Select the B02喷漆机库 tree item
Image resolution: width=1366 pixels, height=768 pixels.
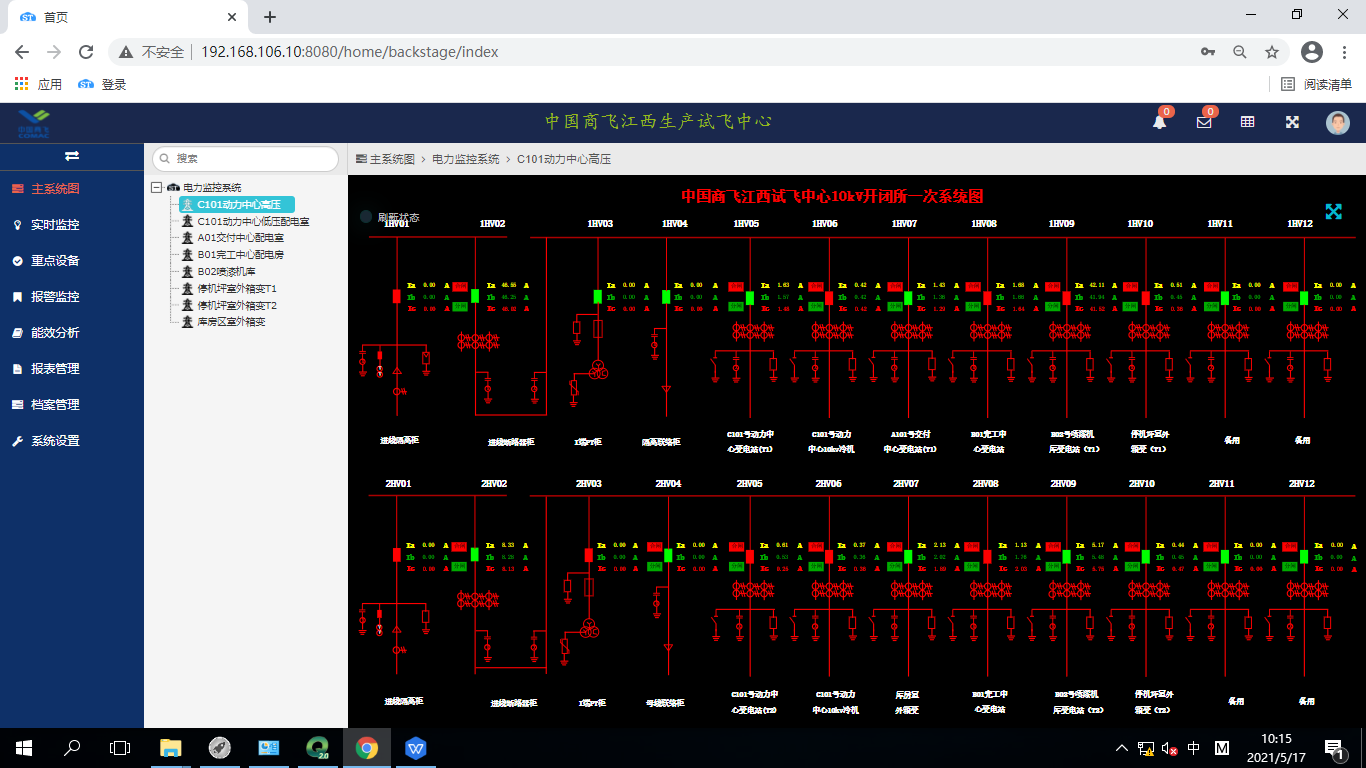tap(226, 271)
